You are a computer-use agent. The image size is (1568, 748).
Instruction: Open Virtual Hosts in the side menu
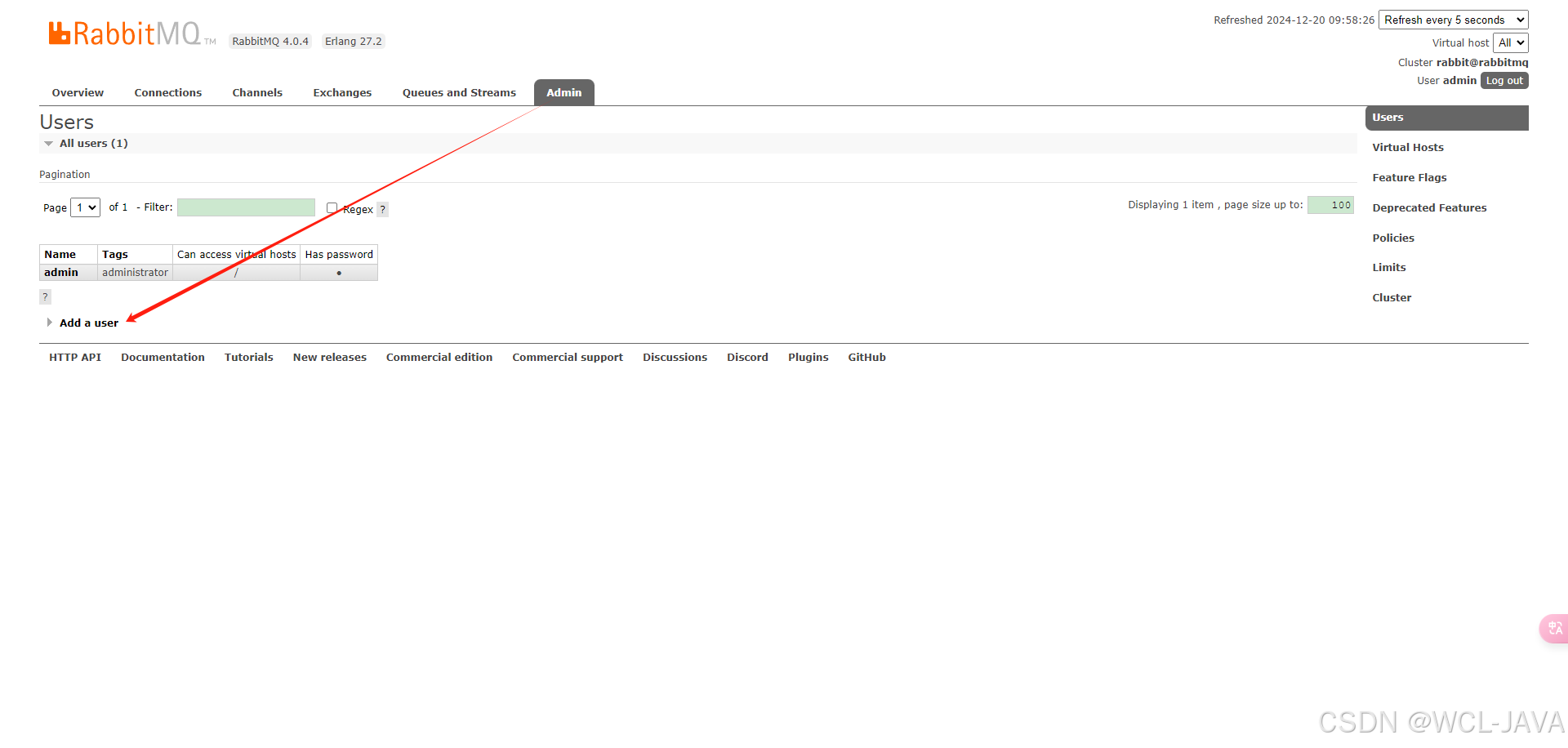pos(1408,147)
